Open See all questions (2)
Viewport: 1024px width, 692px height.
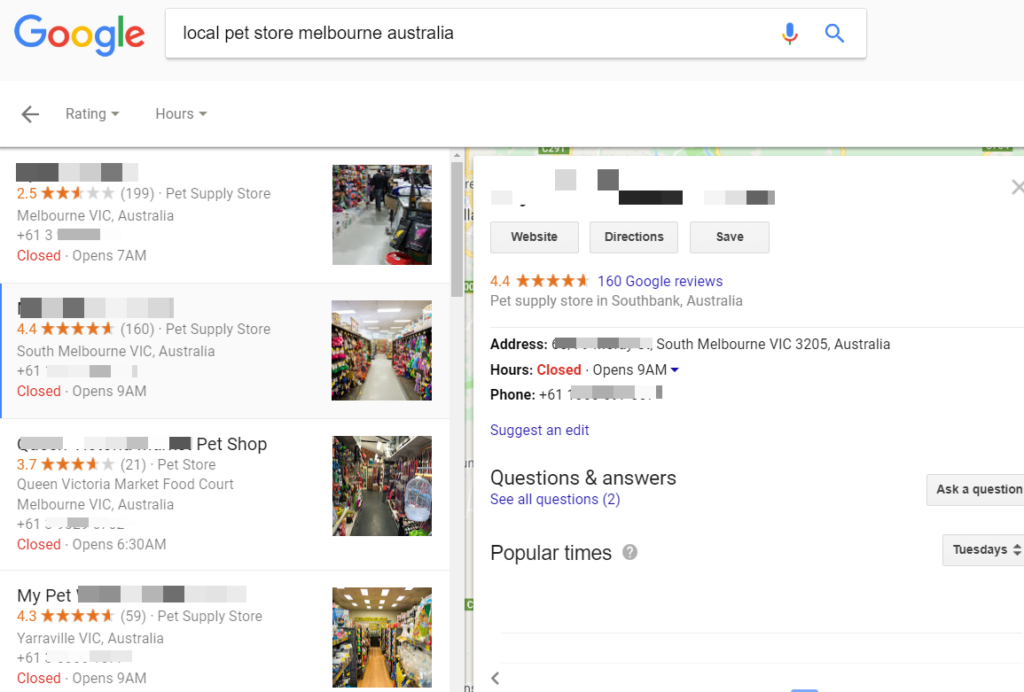(555, 499)
